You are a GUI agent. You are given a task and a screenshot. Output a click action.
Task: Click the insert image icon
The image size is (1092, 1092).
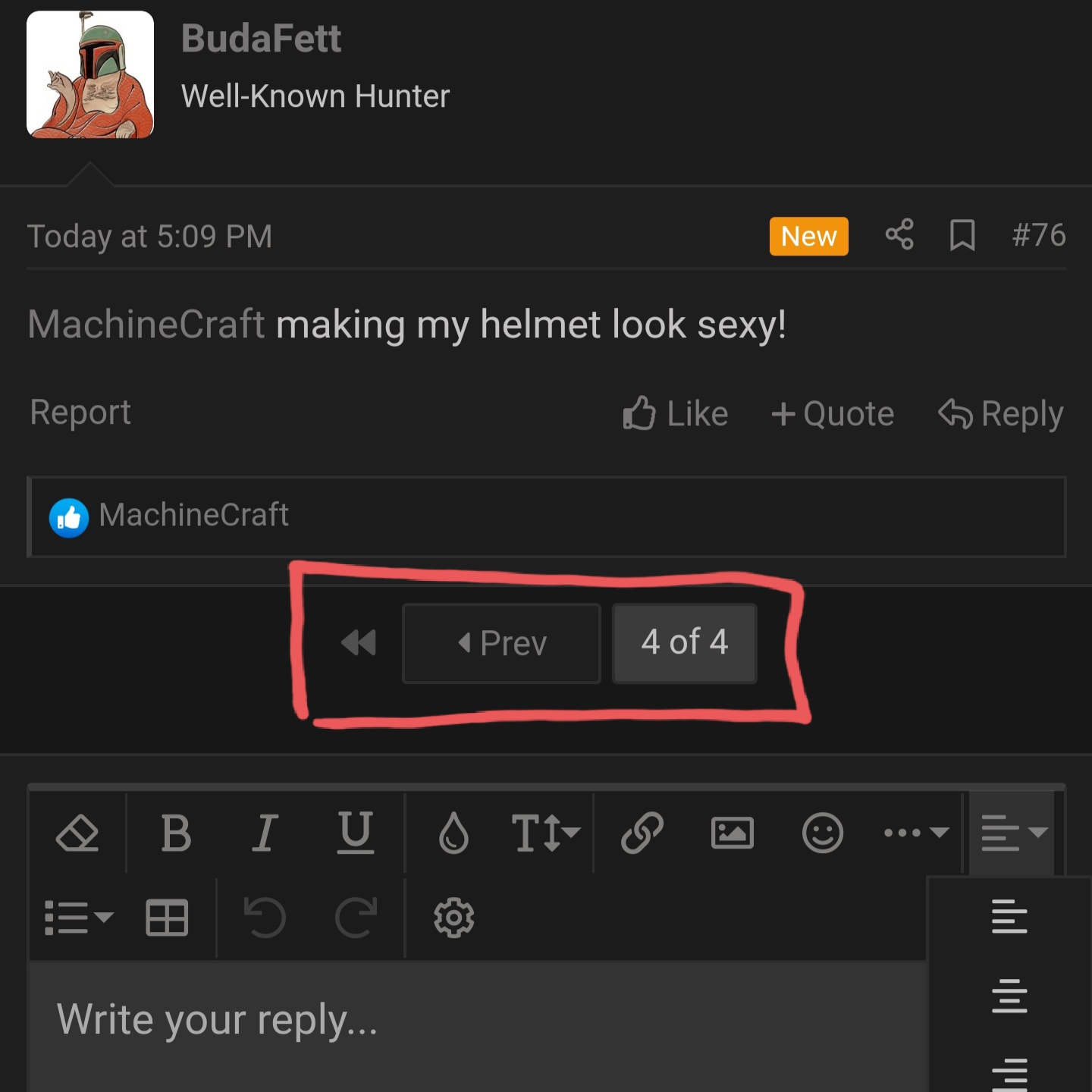click(x=732, y=833)
